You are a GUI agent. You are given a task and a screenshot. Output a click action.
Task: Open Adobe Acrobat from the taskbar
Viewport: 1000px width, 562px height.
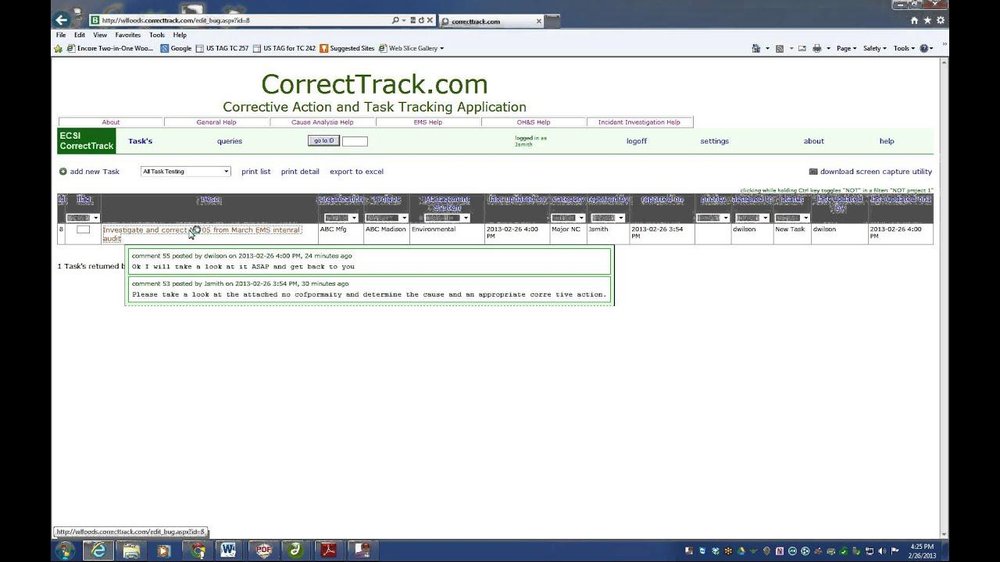tap(328, 551)
